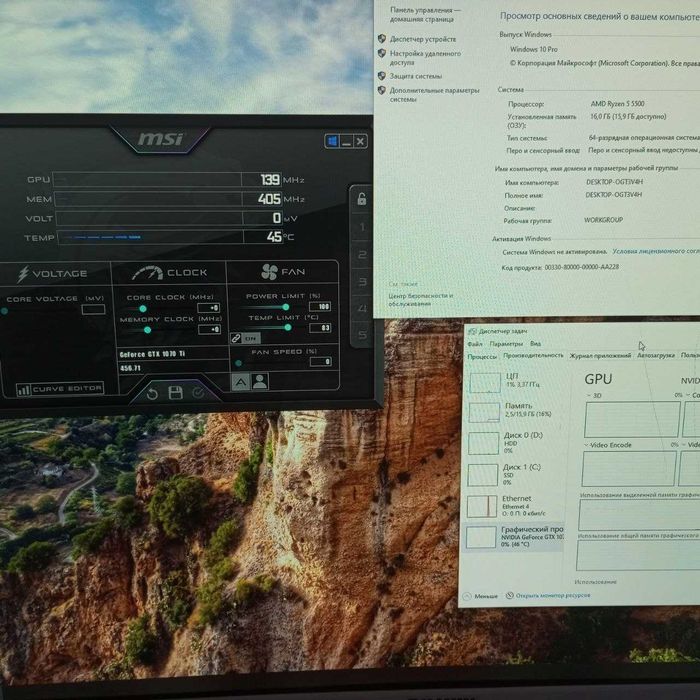Viewport: 700px width, 700px height.
Task: Open the Clock section header
Action: click(169, 272)
